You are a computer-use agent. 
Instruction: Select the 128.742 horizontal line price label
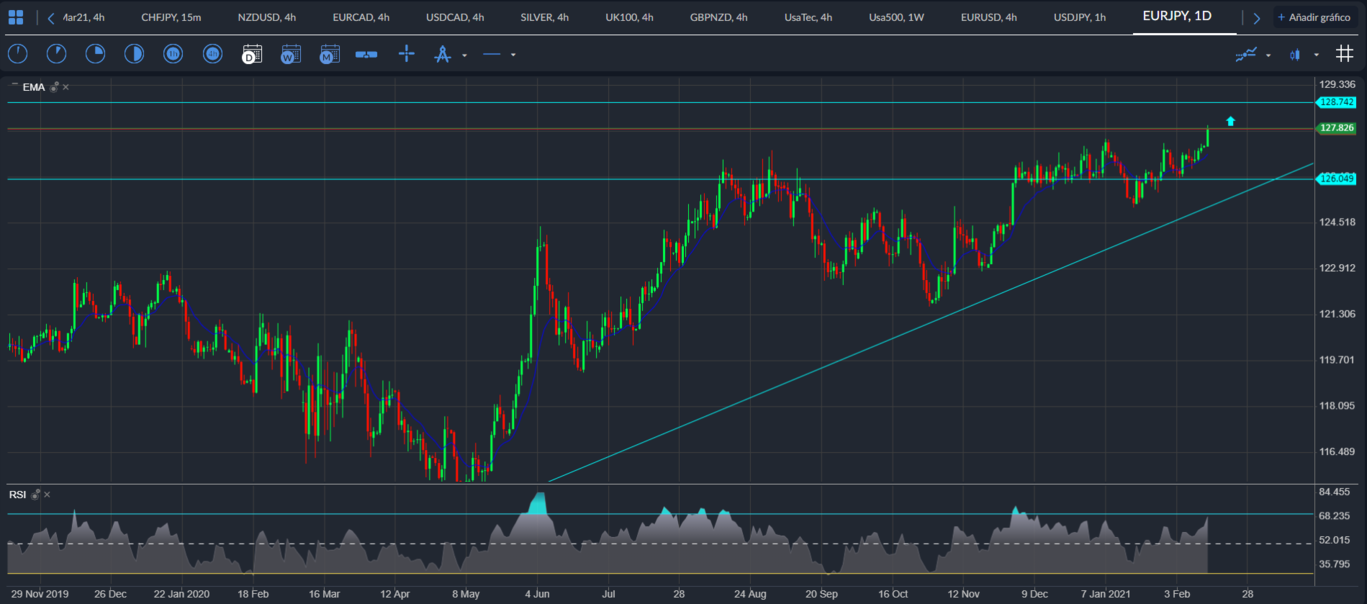(x=1336, y=102)
